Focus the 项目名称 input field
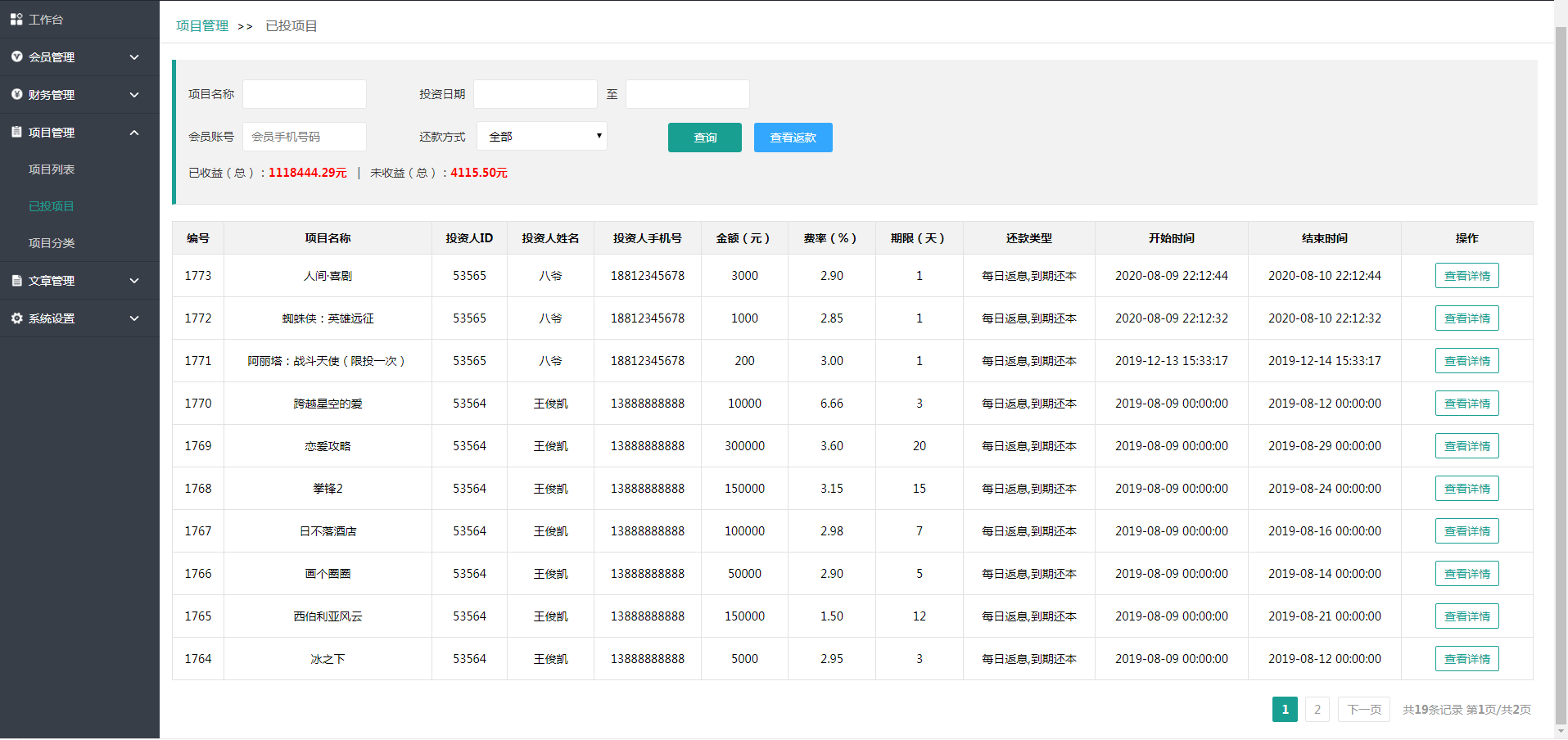Screen dimensions: 1568x740 [x=305, y=94]
